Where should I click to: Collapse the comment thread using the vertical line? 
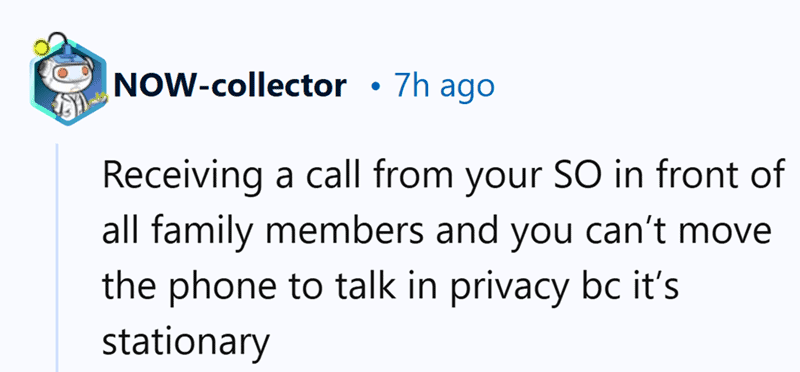[57, 258]
